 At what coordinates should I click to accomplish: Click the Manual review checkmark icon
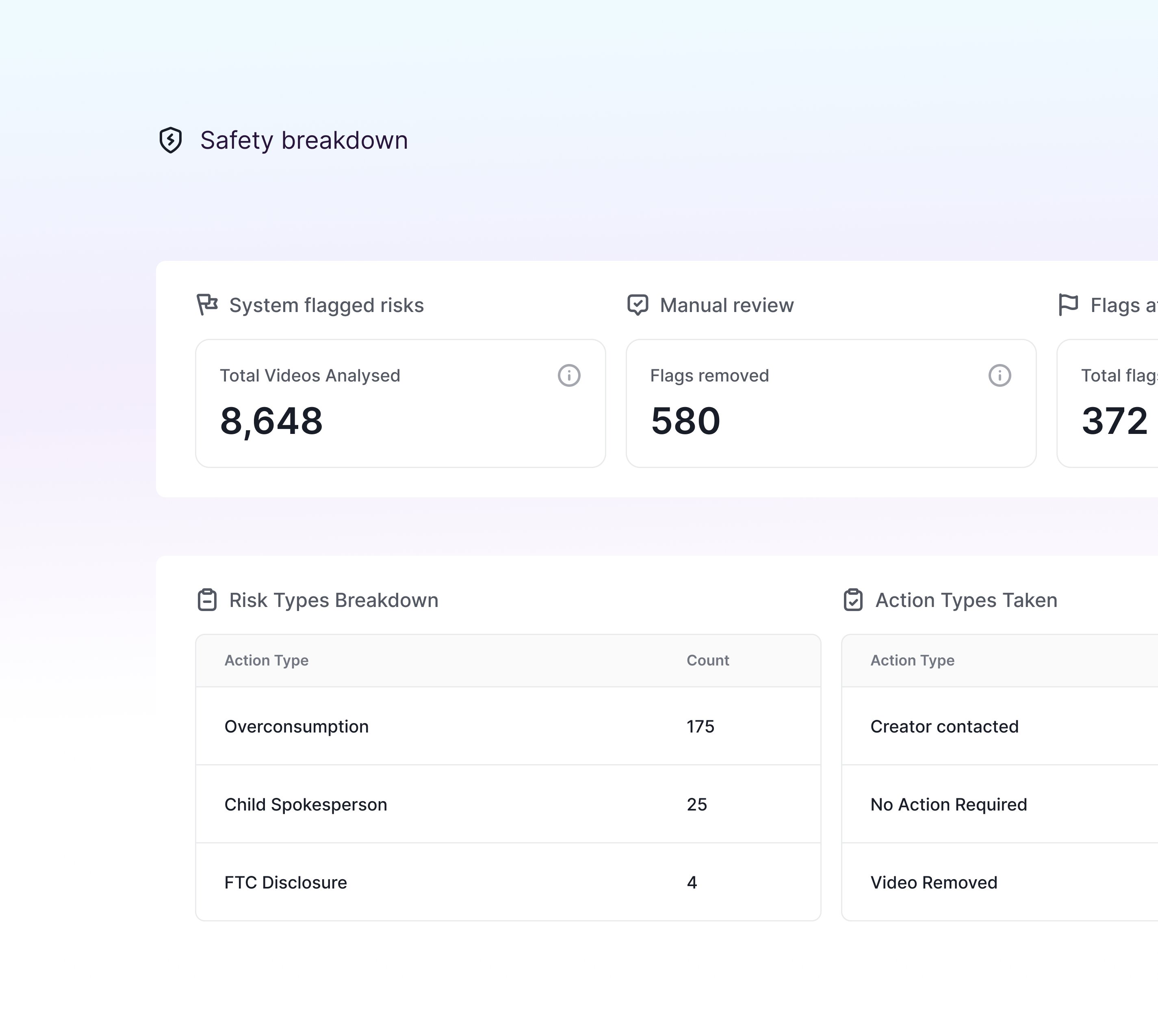pos(638,305)
